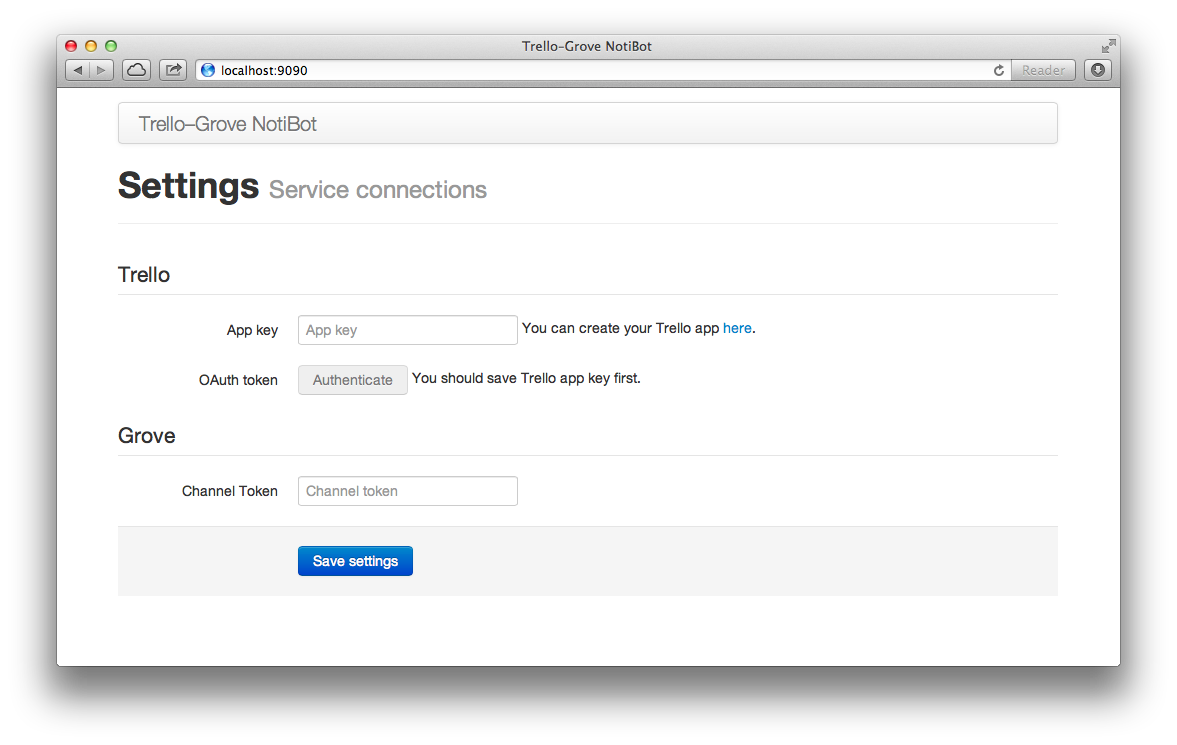Click the window title "Trello-Grove NotiBot"

tap(587, 46)
